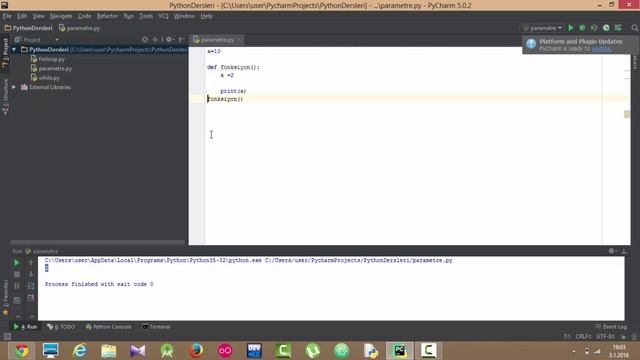
Task: Toggle soft-wrap in the Run console
Action: tap(31, 286)
